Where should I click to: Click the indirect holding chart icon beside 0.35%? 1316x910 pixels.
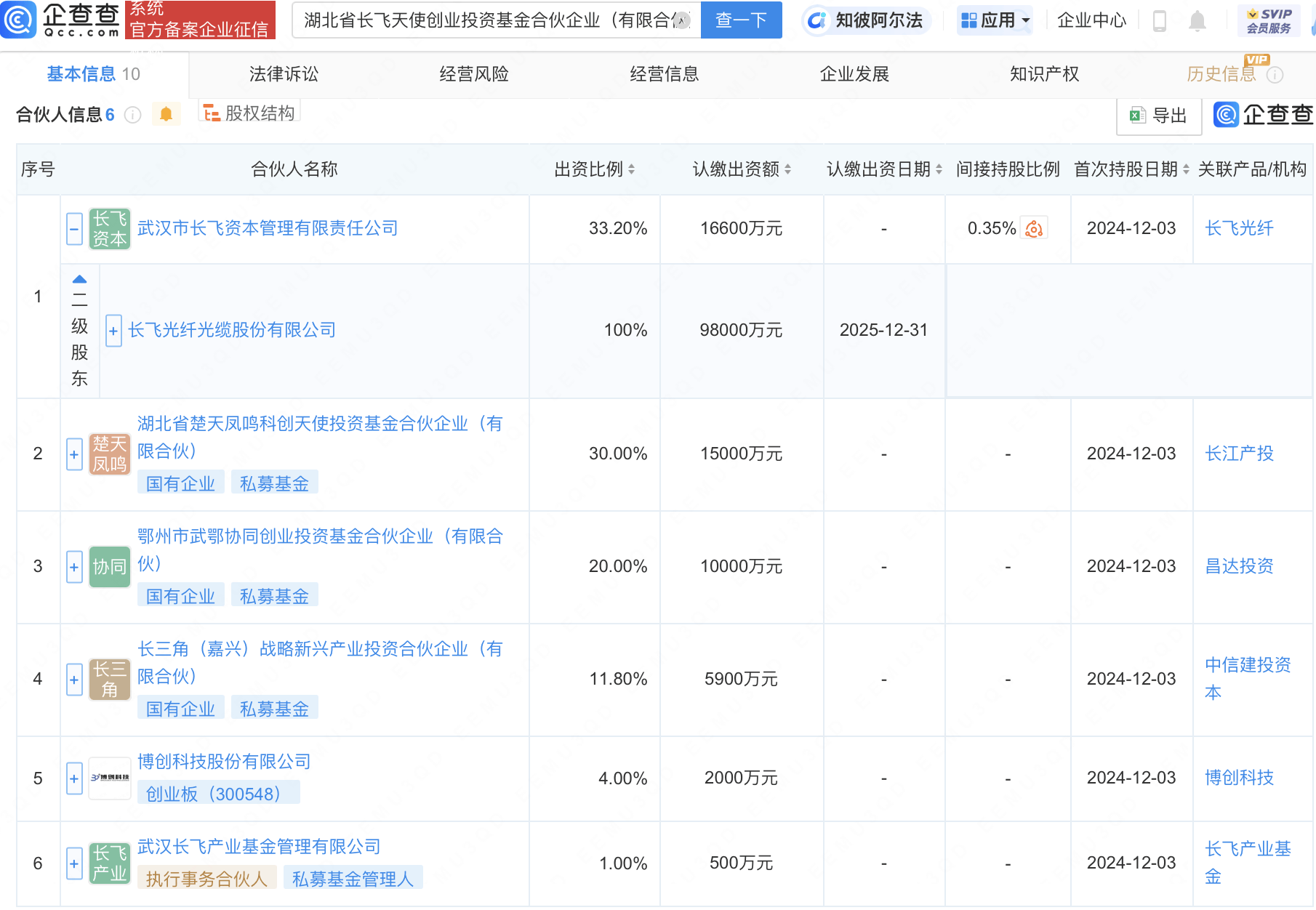pyautogui.click(x=1034, y=229)
